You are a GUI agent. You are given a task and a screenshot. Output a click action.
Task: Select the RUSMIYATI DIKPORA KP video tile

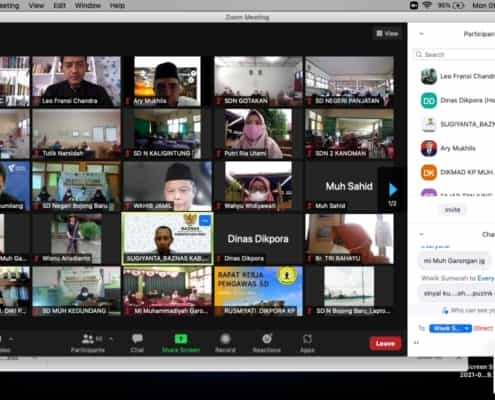click(258, 291)
